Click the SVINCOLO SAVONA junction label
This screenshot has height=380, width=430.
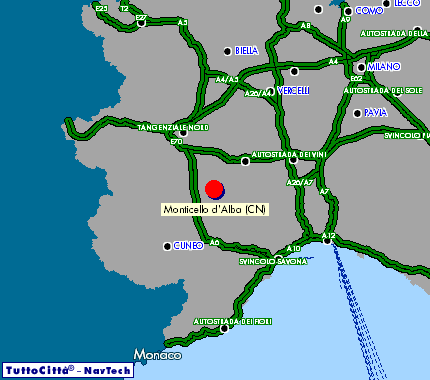273,262
